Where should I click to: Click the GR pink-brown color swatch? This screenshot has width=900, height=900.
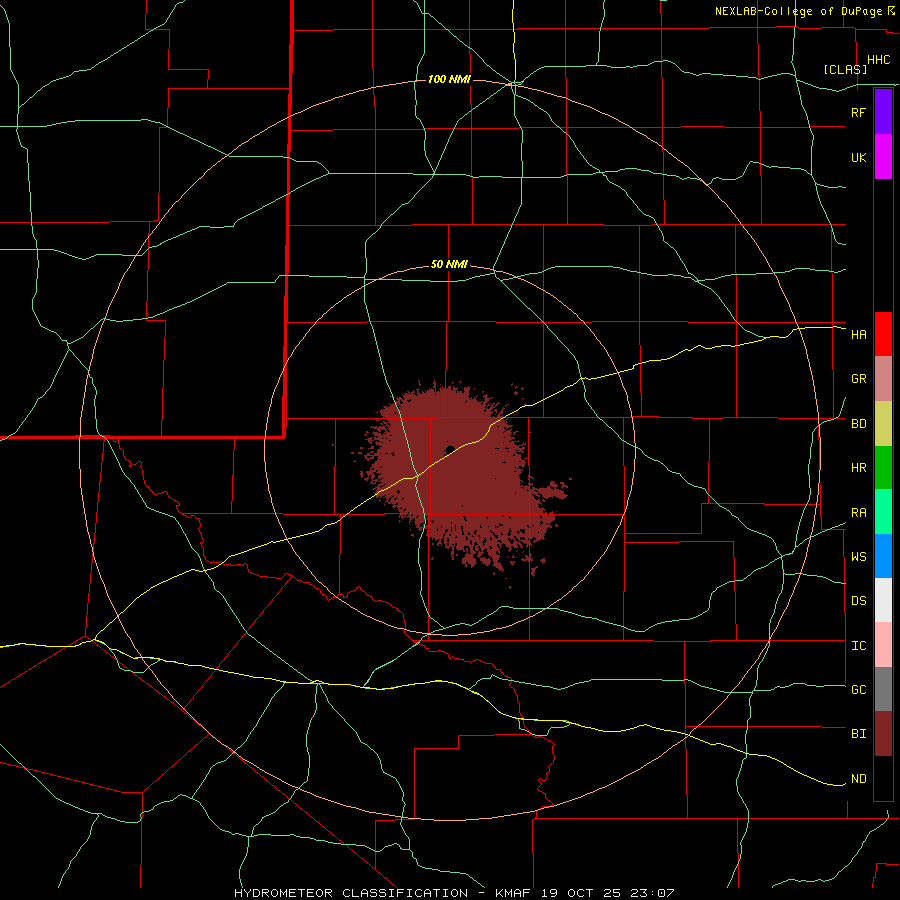[x=883, y=379]
